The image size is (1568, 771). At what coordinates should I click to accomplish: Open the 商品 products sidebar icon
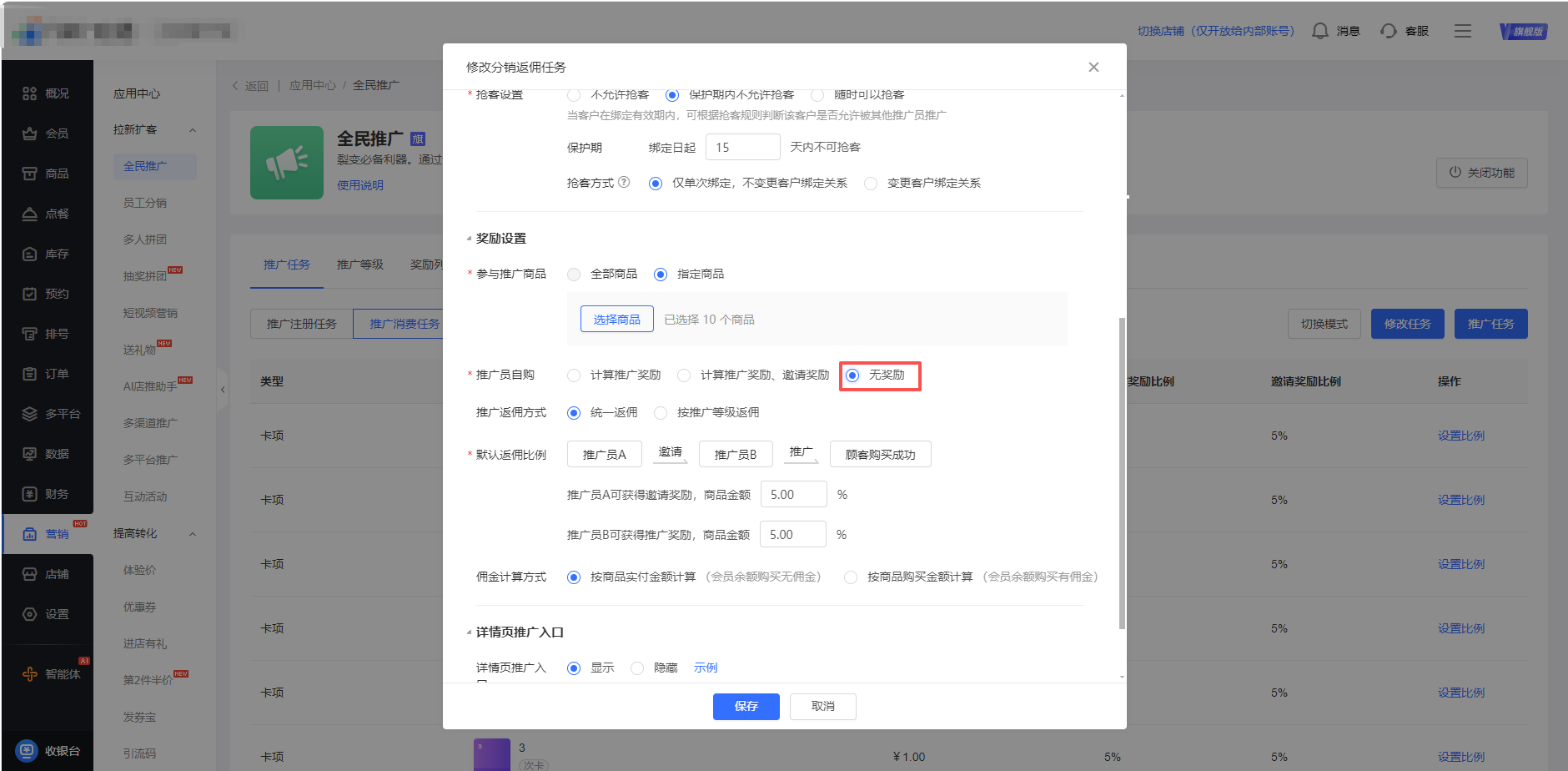coord(30,174)
